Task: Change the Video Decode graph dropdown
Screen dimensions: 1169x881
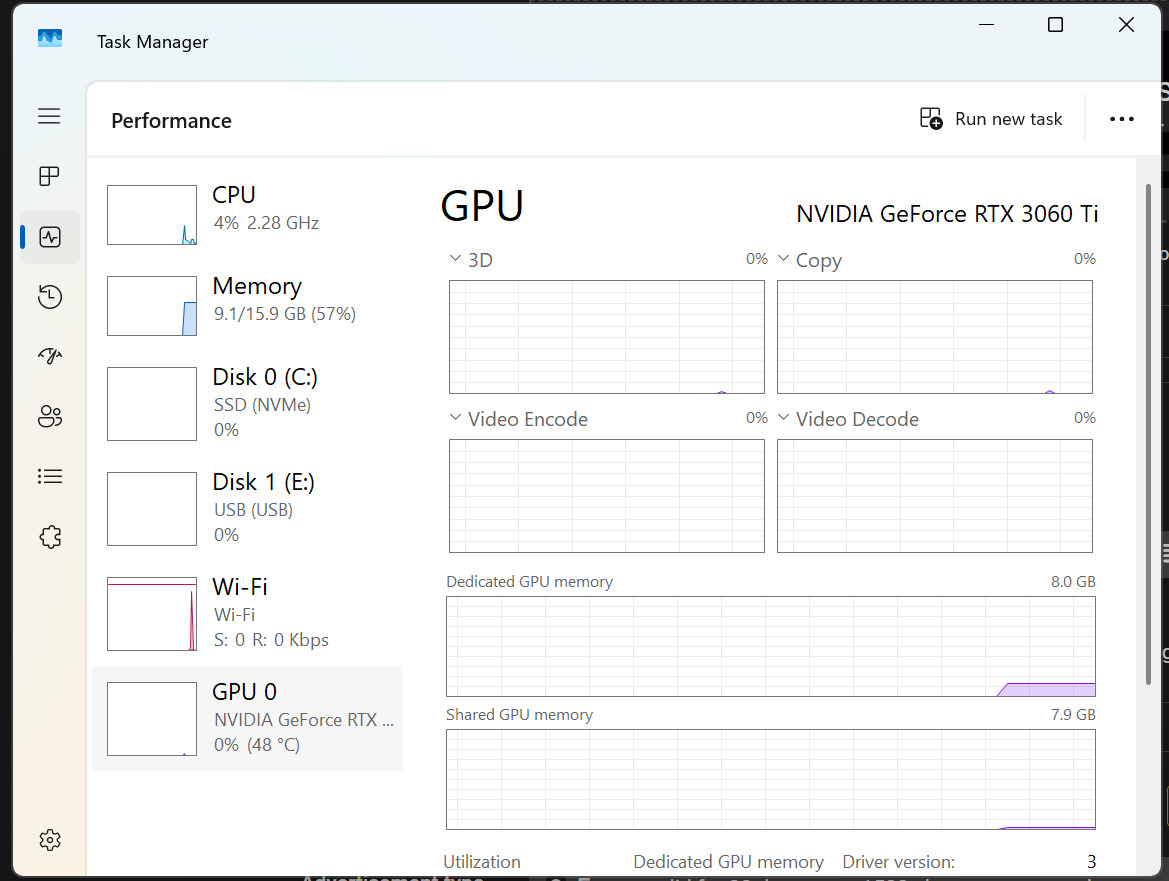Action: point(784,418)
